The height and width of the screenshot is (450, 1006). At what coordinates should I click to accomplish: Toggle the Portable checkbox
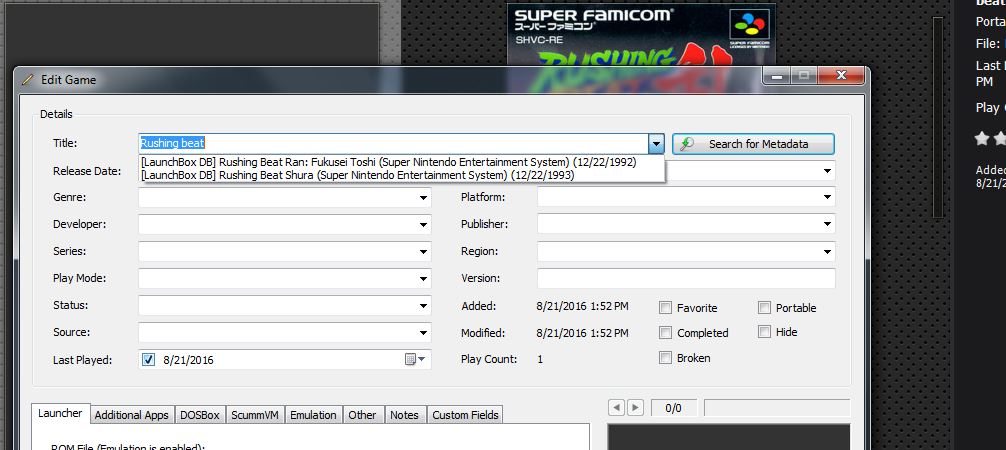(x=764, y=307)
